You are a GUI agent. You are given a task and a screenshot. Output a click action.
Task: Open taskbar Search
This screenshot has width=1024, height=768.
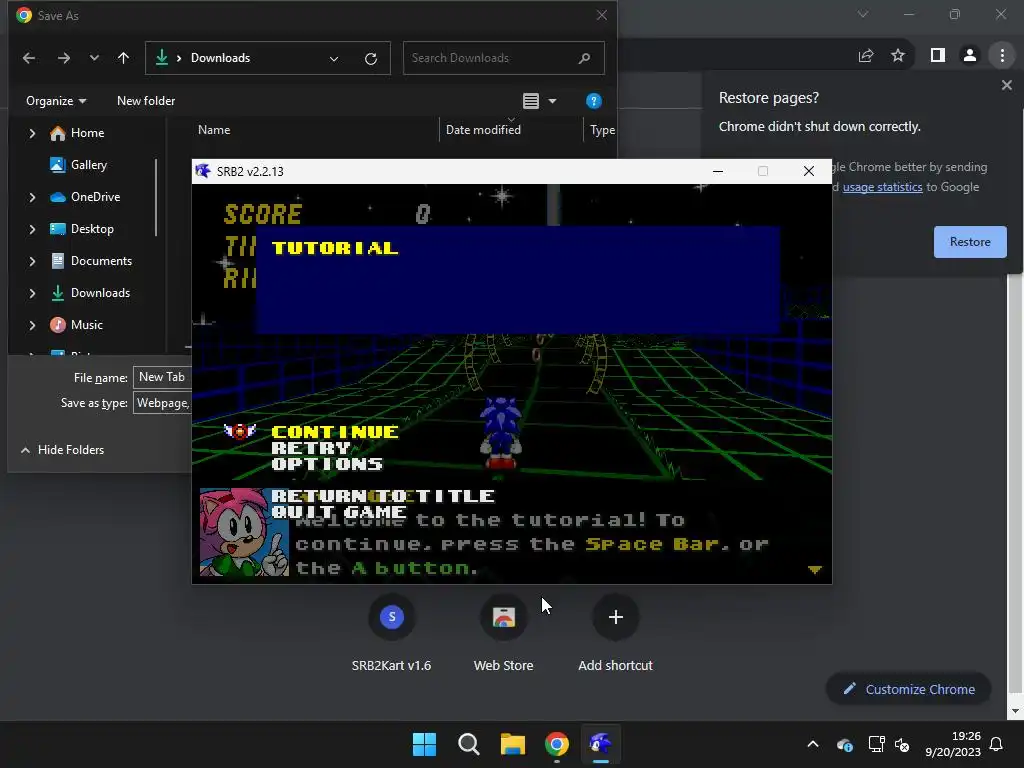point(468,744)
